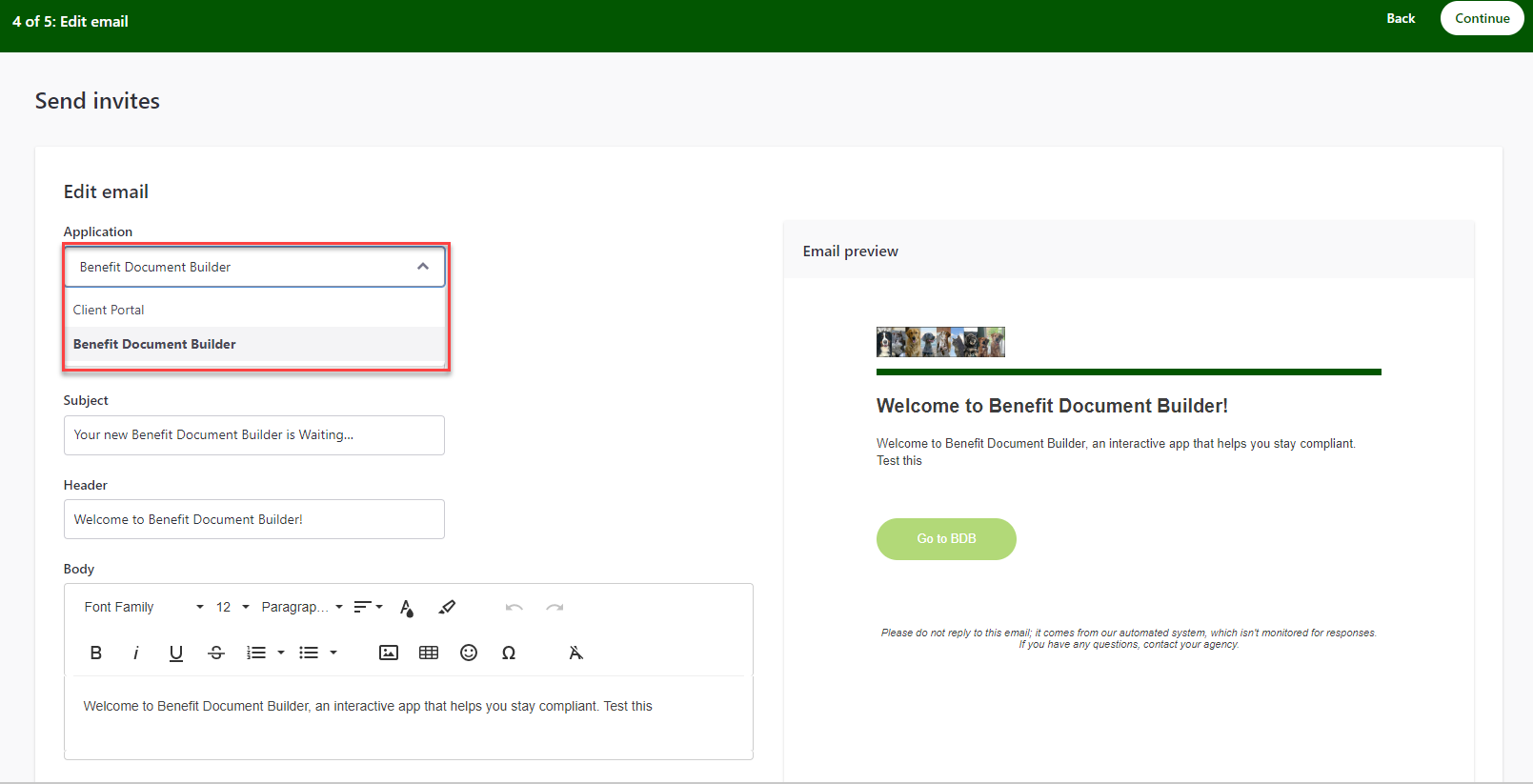Open the text alignment menu
The width and height of the screenshot is (1533, 784).
tap(368, 607)
